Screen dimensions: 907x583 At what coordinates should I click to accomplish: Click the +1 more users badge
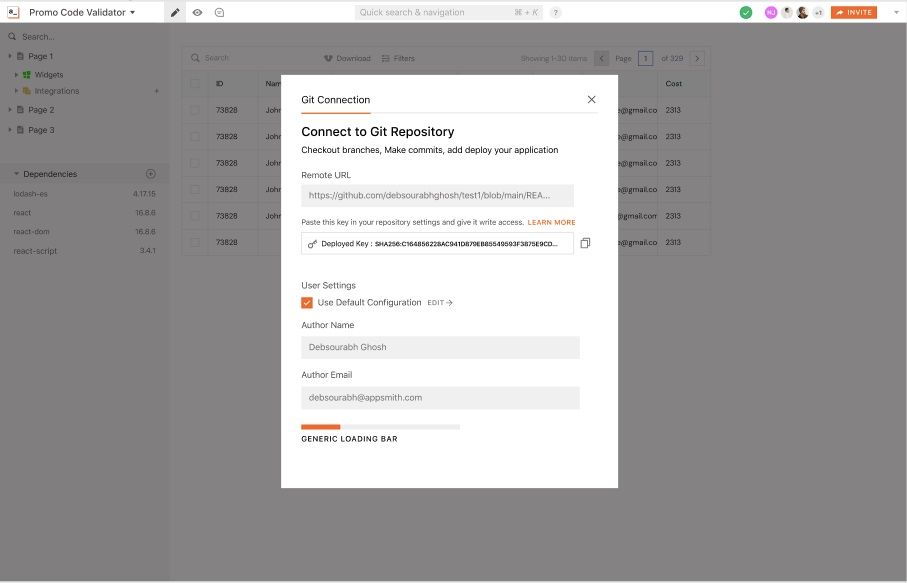pyautogui.click(x=818, y=12)
